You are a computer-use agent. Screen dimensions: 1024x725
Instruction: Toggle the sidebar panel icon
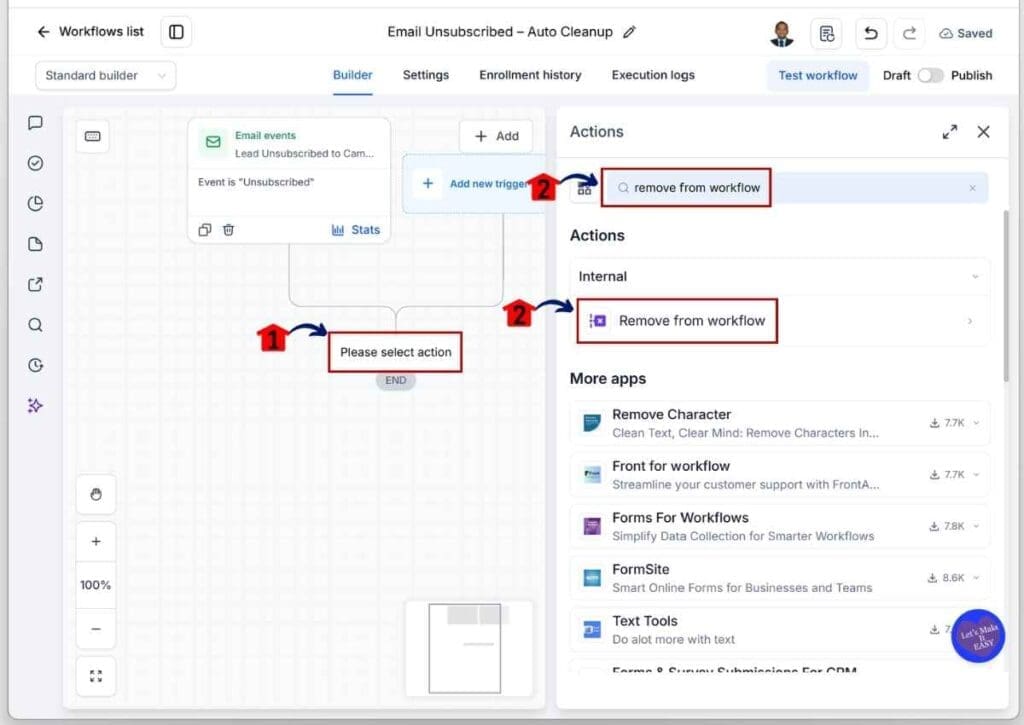[176, 32]
